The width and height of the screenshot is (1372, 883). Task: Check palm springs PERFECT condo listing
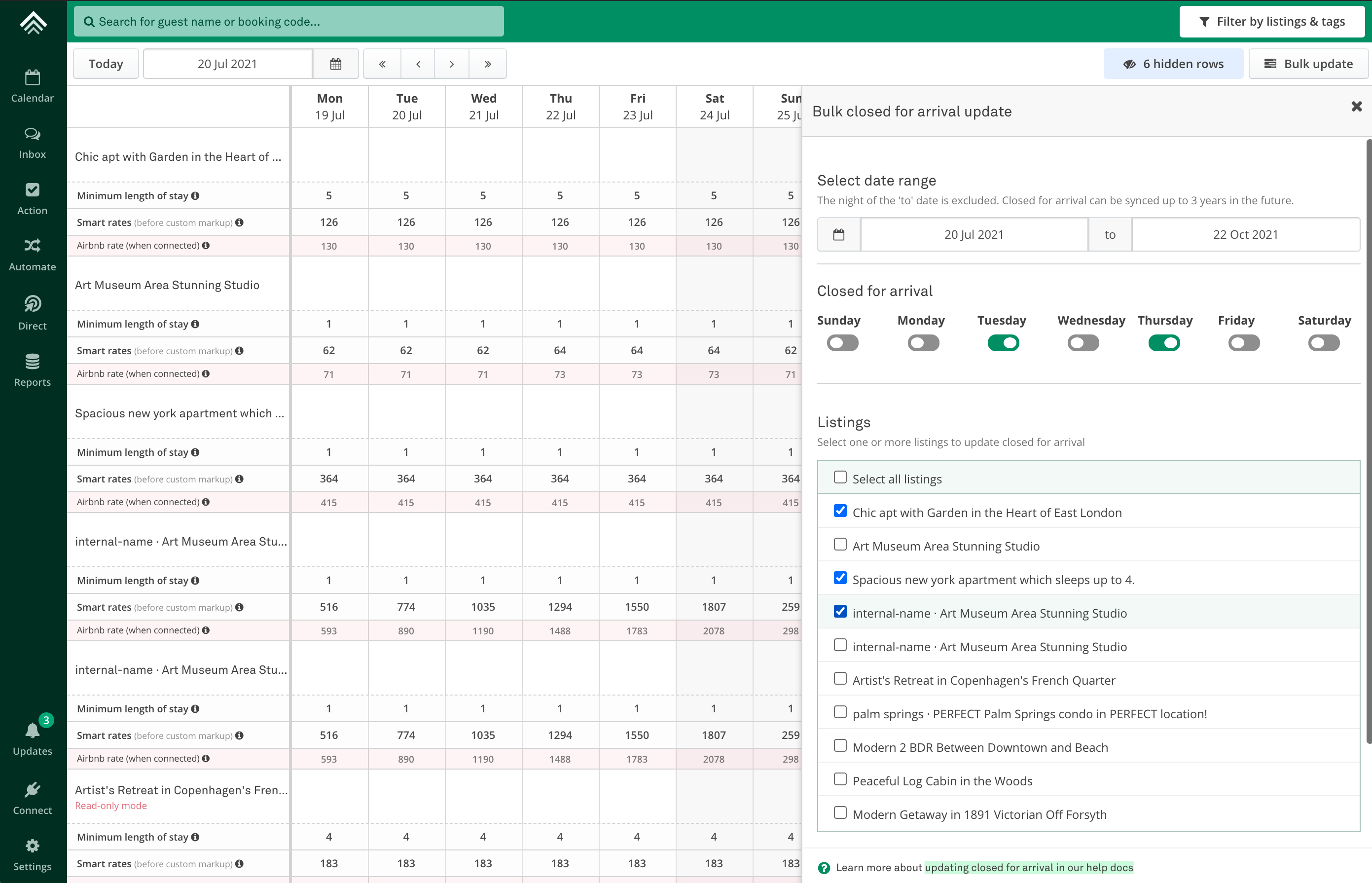pos(840,711)
